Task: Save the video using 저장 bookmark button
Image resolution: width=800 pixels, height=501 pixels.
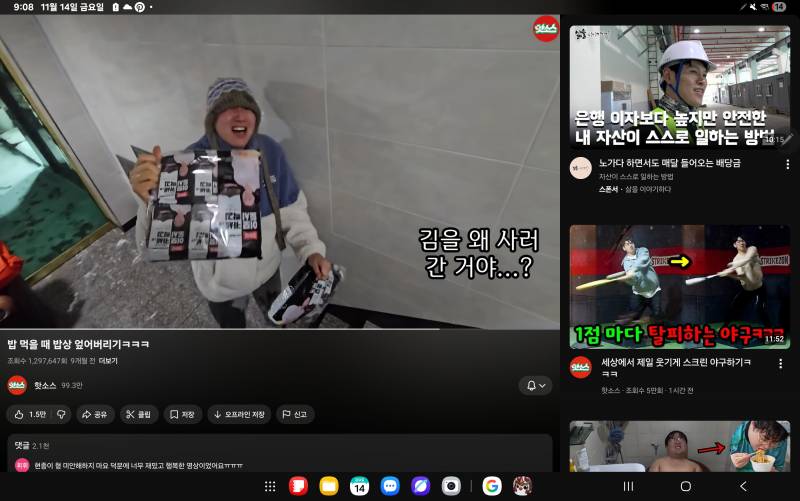Action: pyautogui.click(x=183, y=414)
